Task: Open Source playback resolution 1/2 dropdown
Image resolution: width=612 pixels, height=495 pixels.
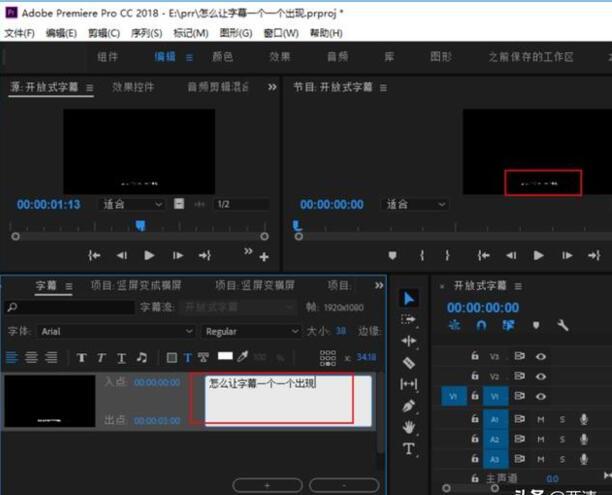Action: pyautogui.click(x=242, y=204)
